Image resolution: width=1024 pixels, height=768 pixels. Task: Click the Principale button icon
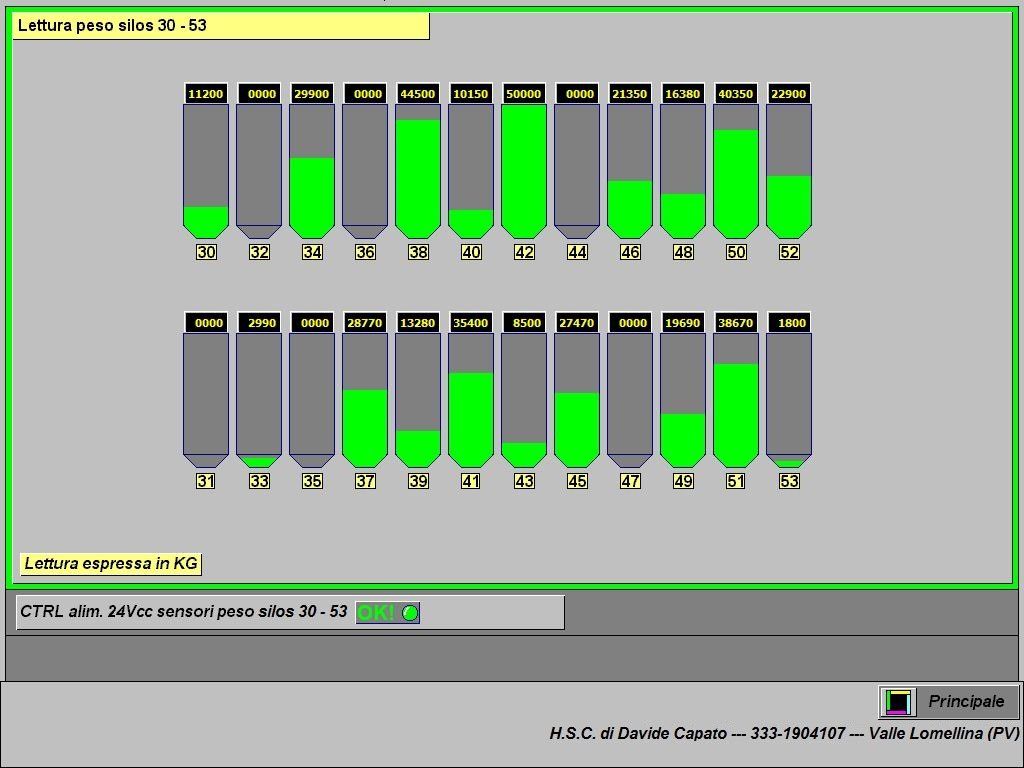[898, 702]
